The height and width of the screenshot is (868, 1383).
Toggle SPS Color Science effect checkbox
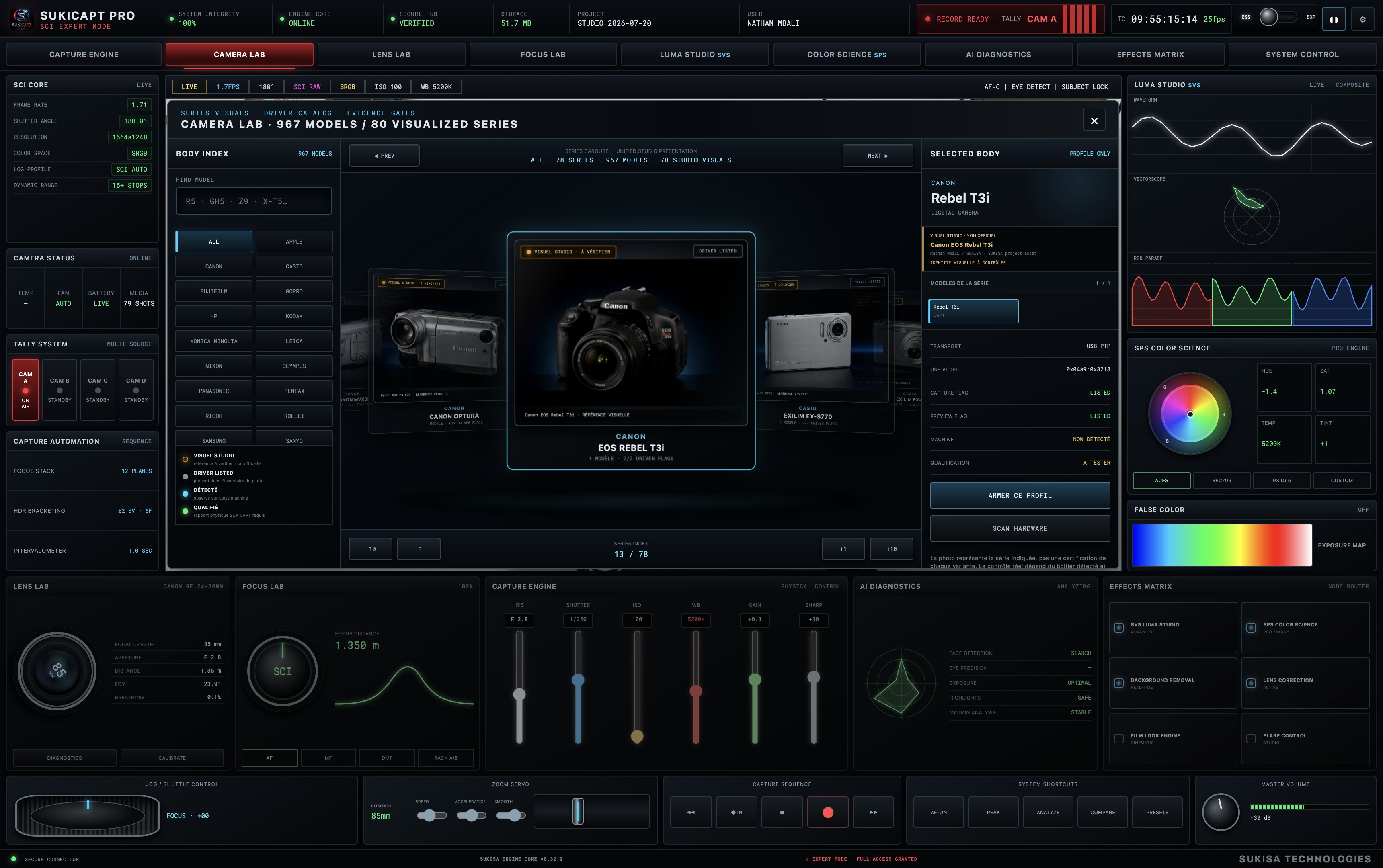pyautogui.click(x=1251, y=627)
